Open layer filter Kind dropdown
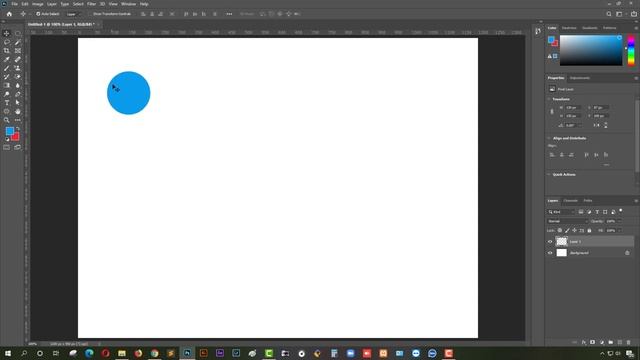This screenshot has width=640, height=360. (561, 212)
